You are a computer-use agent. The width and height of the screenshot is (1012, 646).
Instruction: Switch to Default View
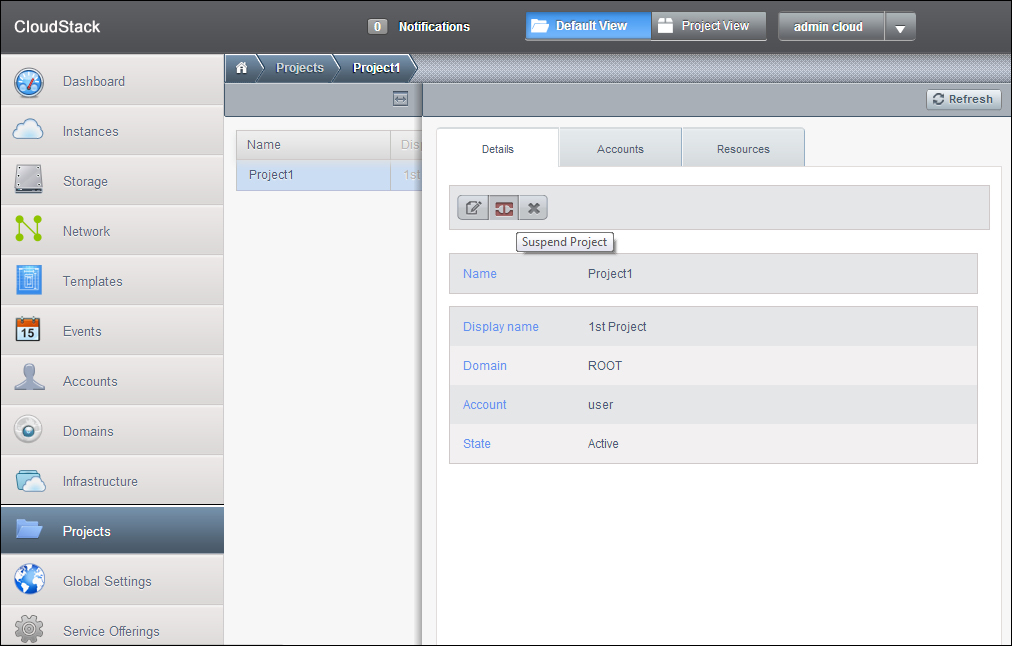tap(588, 26)
